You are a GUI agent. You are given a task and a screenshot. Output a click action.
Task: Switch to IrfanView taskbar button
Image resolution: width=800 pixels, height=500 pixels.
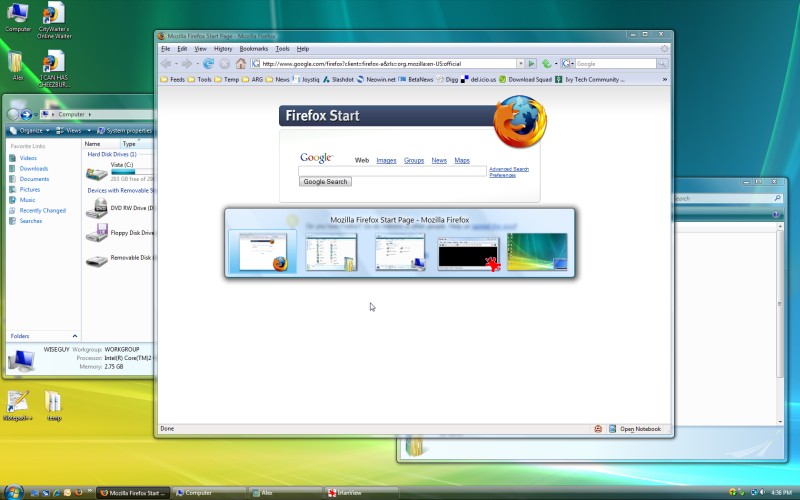pyautogui.click(x=360, y=493)
